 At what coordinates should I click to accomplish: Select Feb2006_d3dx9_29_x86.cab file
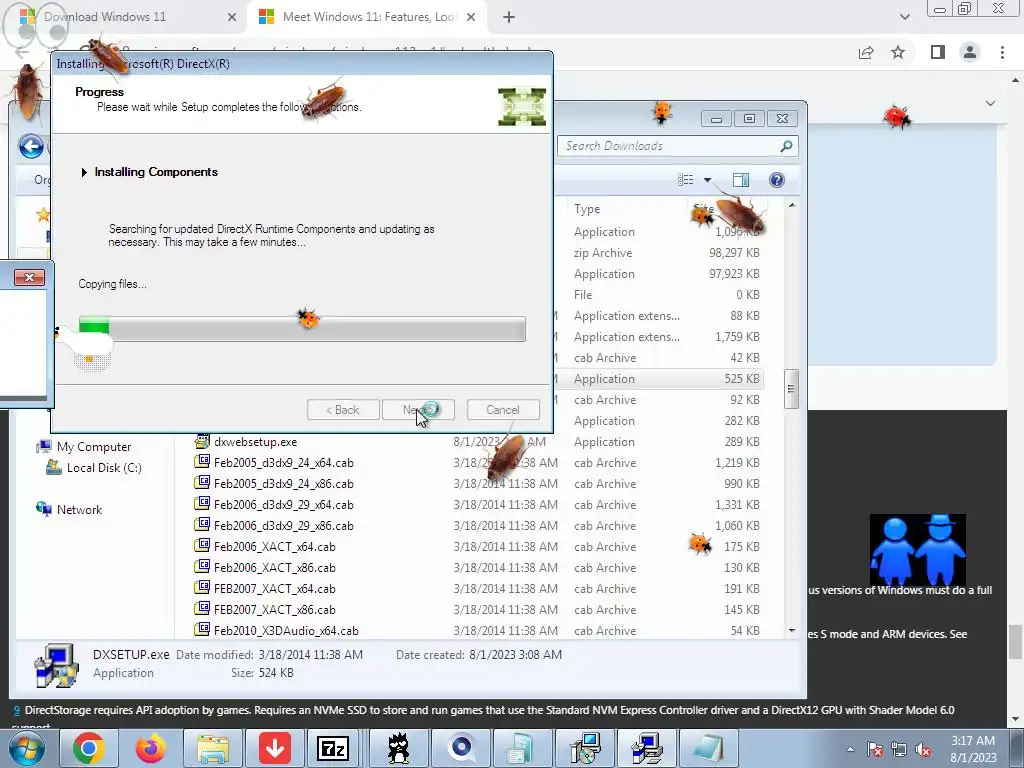pos(283,526)
